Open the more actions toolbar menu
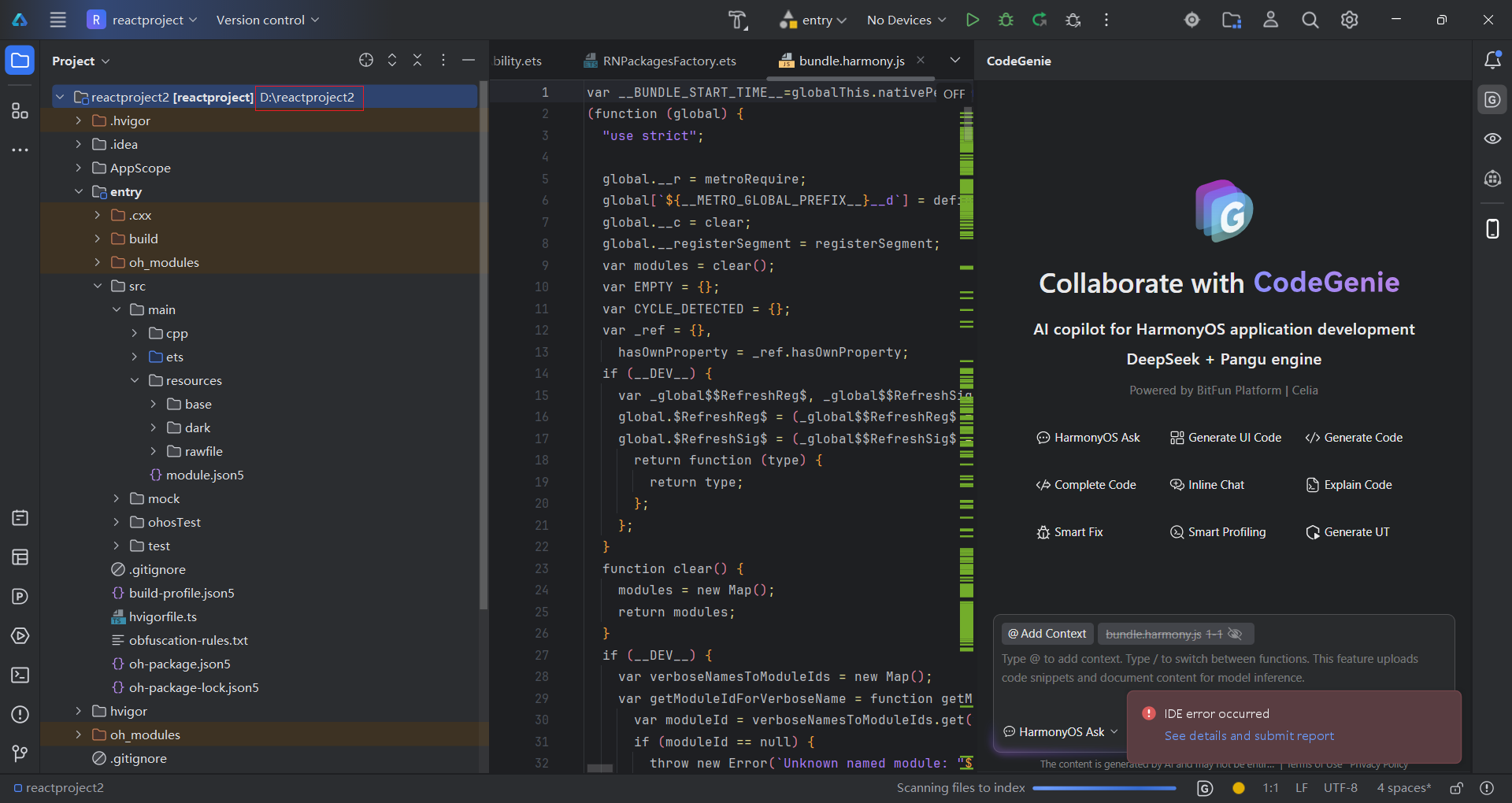The width and height of the screenshot is (1512, 803). (1106, 20)
